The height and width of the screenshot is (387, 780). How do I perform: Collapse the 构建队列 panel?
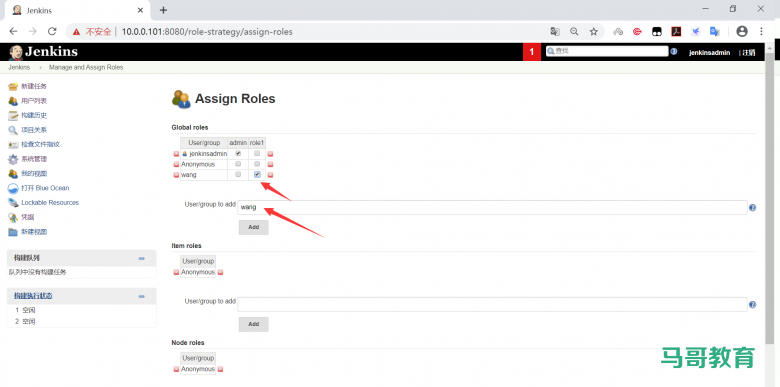(x=142, y=258)
